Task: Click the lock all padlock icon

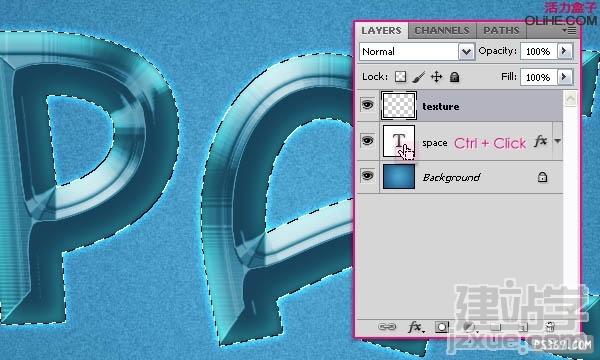Action: point(454,77)
